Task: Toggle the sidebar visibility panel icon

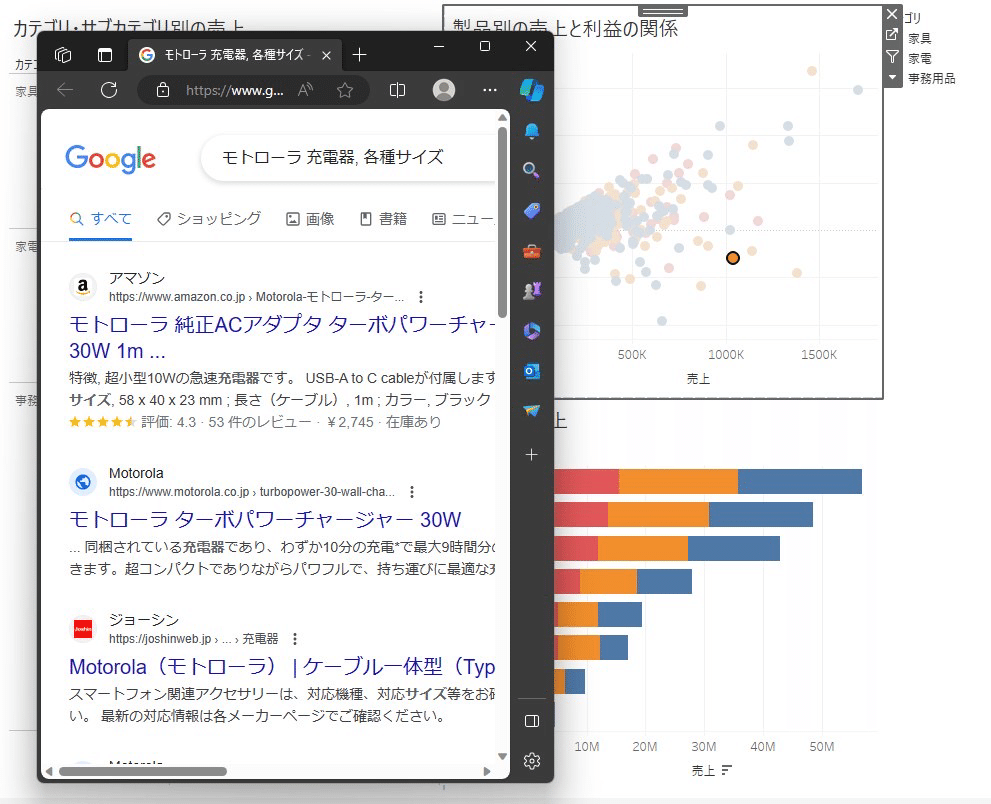Action: pos(532,721)
